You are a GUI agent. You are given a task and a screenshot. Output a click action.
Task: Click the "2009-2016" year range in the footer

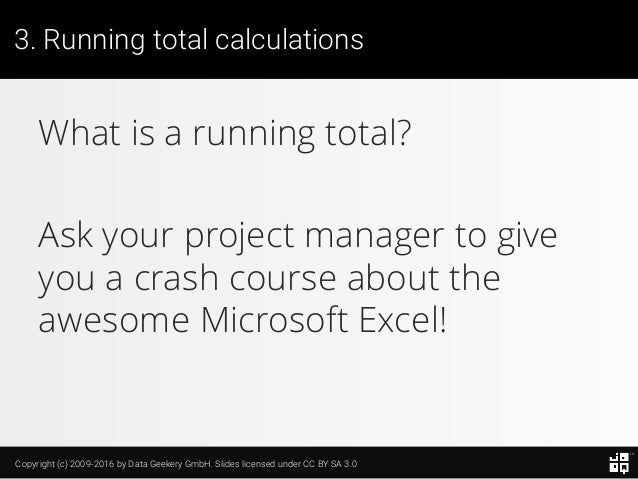pyautogui.click(x=92, y=464)
